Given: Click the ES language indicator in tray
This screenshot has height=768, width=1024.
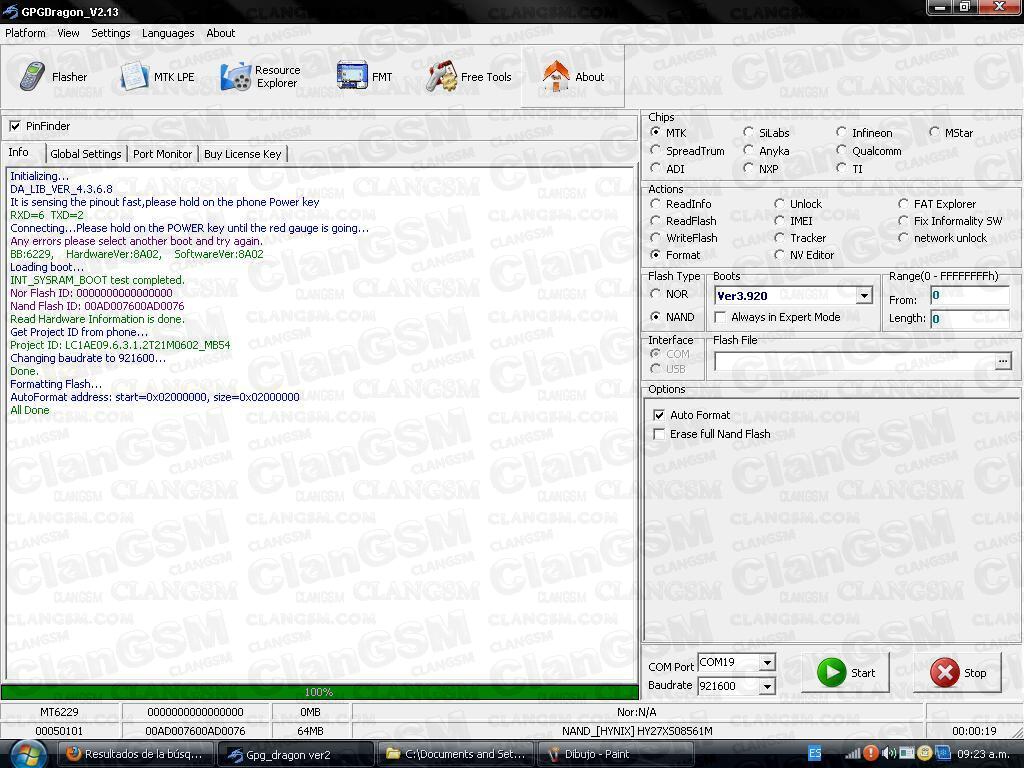Looking at the screenshot, I should [815, 753].
